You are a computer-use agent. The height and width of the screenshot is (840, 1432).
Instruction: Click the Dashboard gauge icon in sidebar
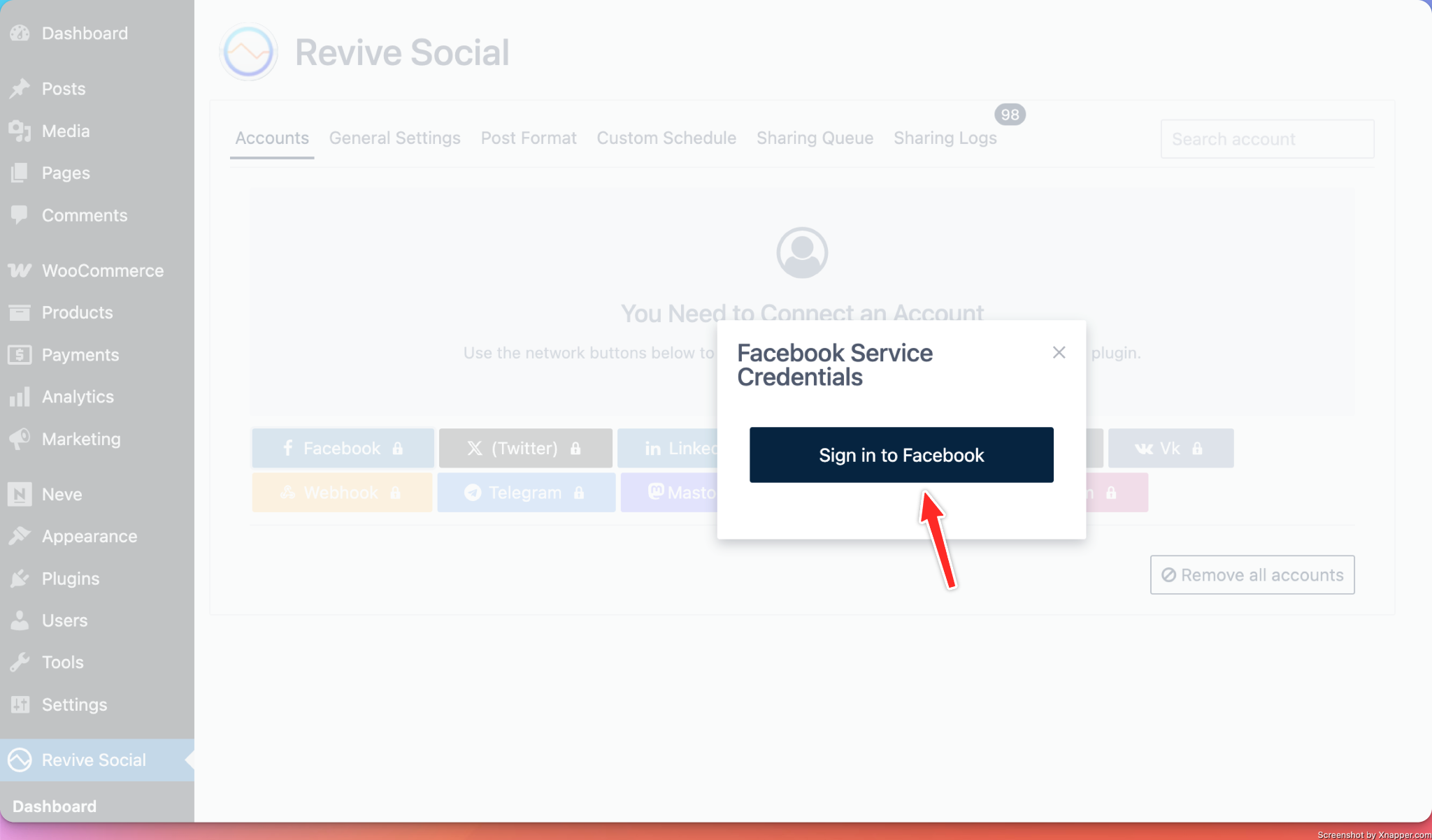(x=20, y=33)
